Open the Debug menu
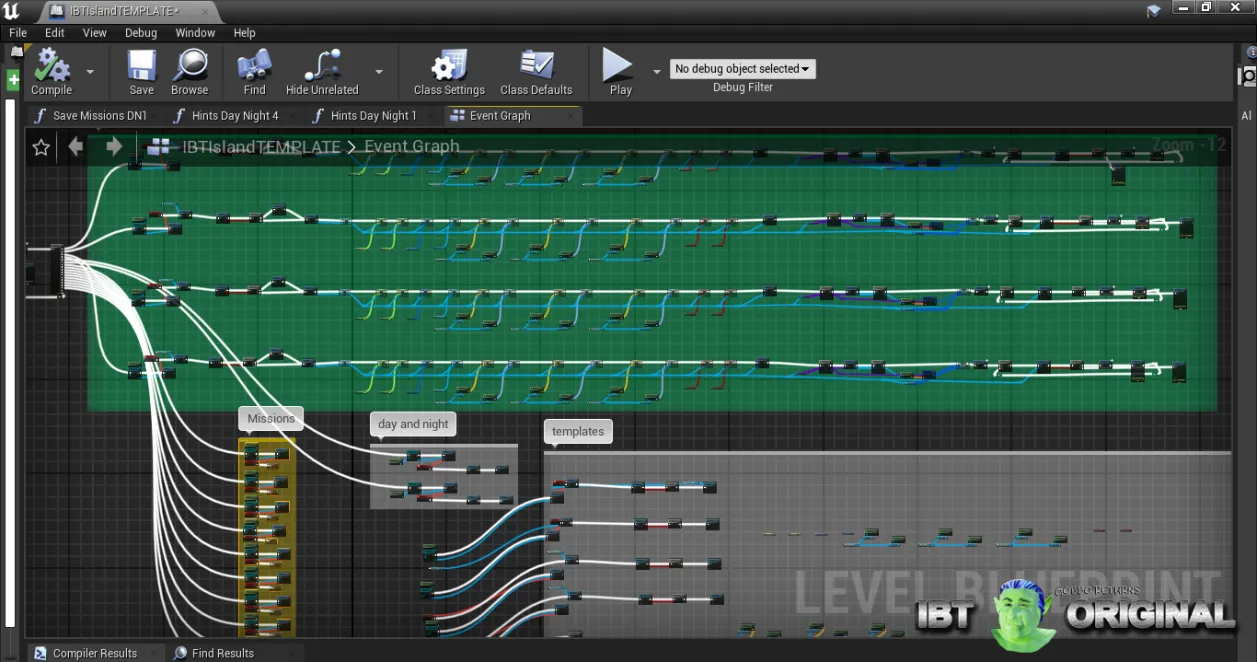 (141, 33)
